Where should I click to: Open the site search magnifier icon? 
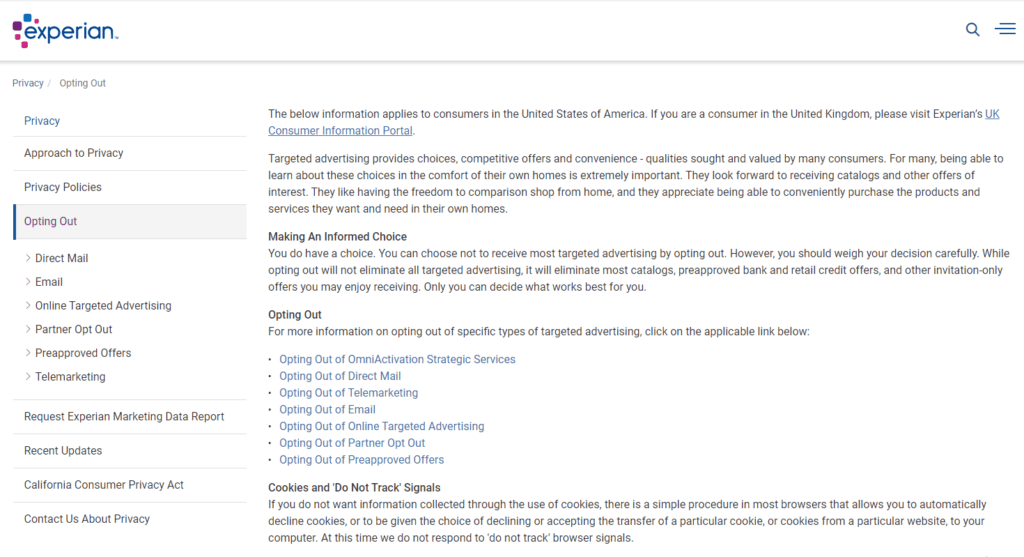pos(972,29)
